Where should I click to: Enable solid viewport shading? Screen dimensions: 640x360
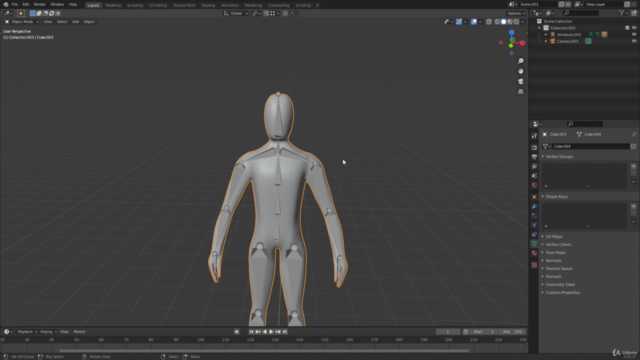point(504,22)
